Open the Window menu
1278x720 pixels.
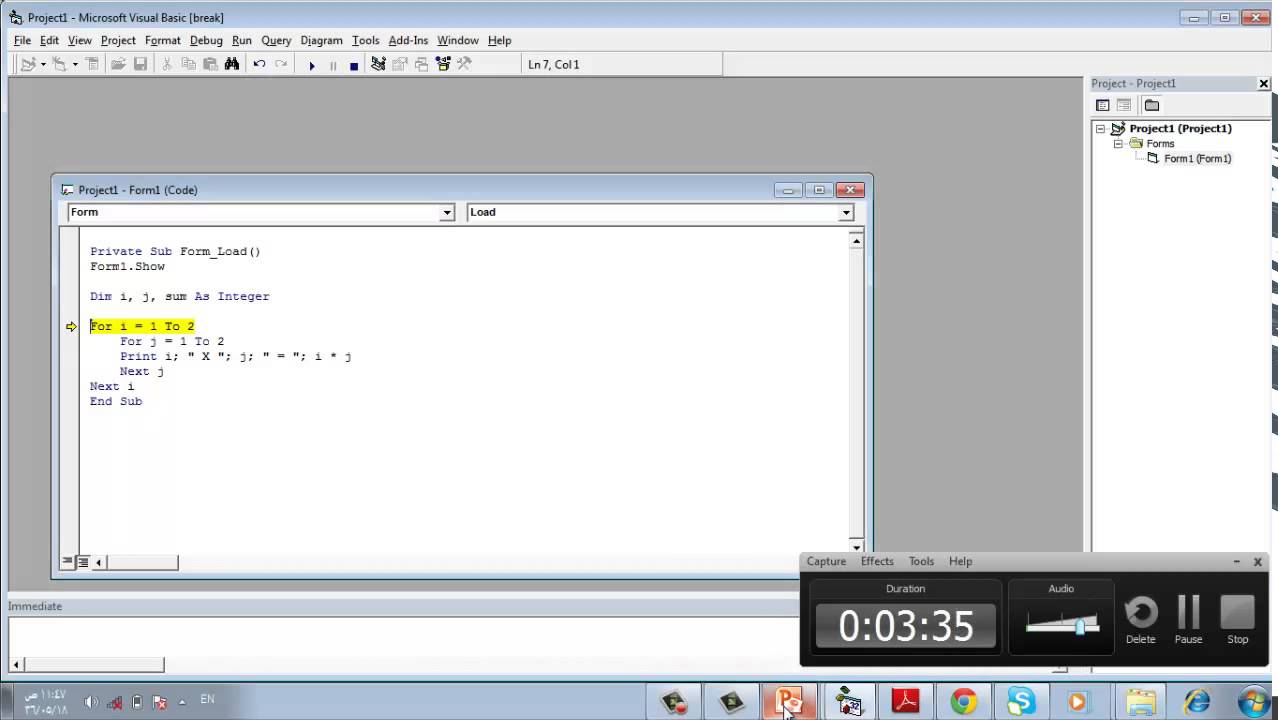[x=458, y=40]
